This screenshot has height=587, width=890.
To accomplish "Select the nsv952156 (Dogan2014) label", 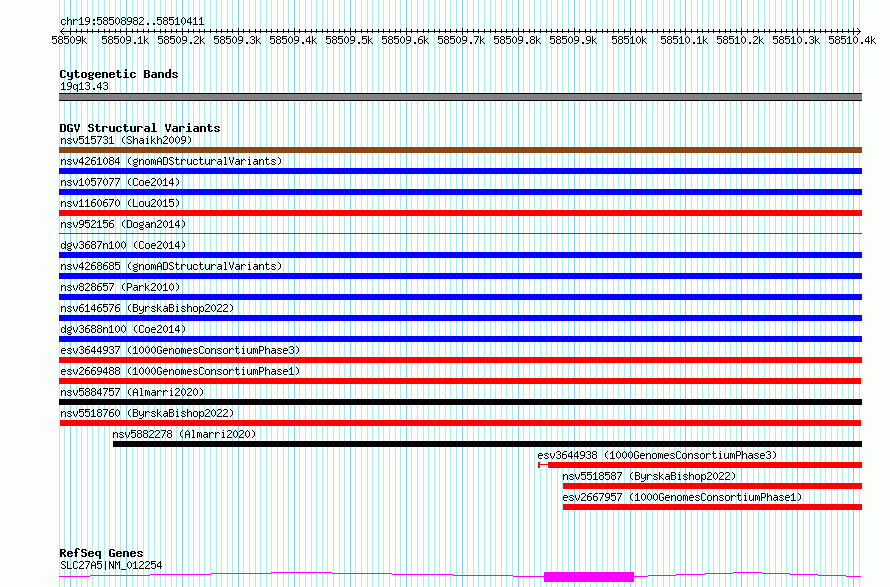I will coord(123,224).
